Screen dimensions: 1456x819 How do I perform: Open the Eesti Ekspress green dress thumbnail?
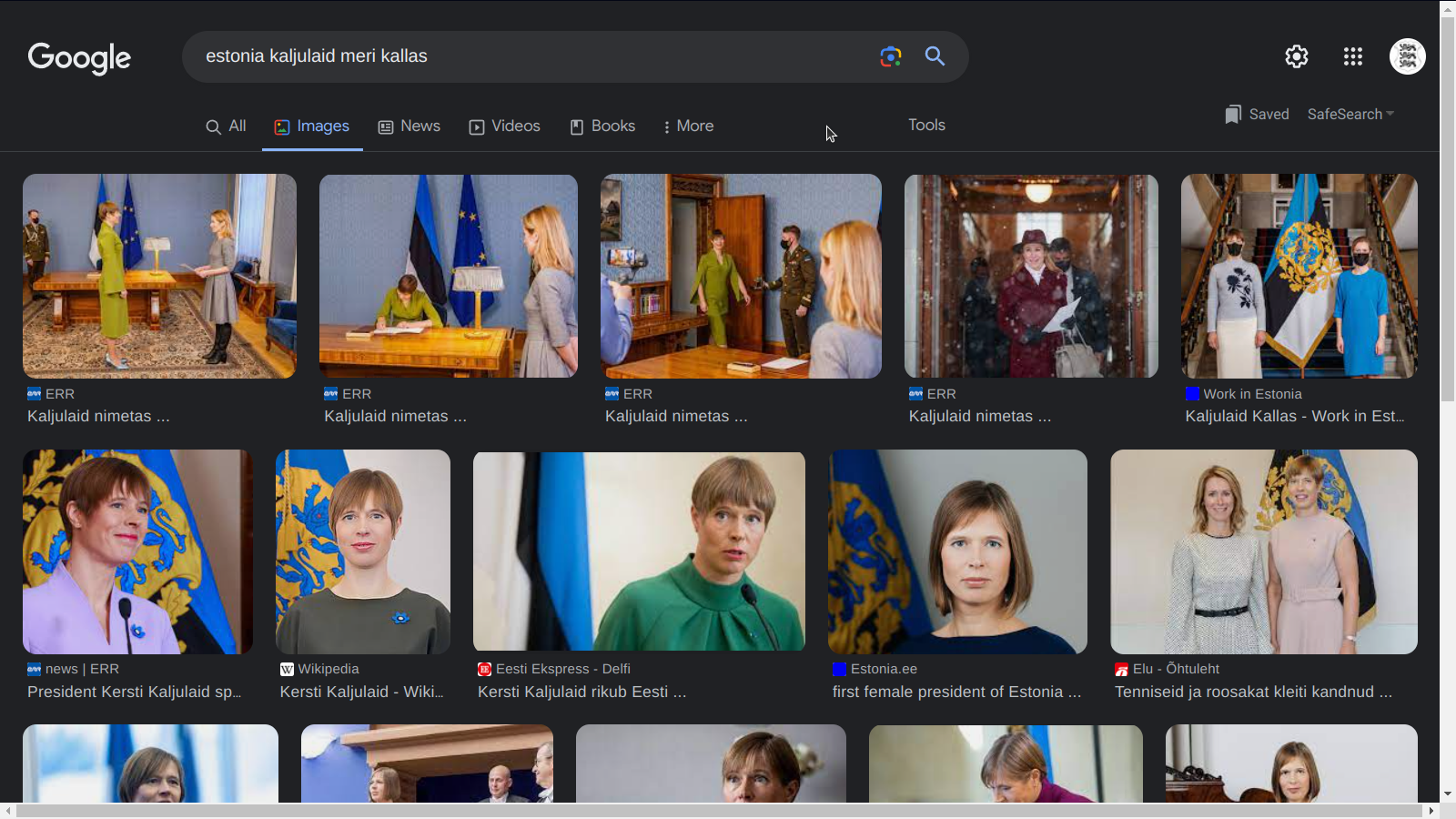[639, 551]
